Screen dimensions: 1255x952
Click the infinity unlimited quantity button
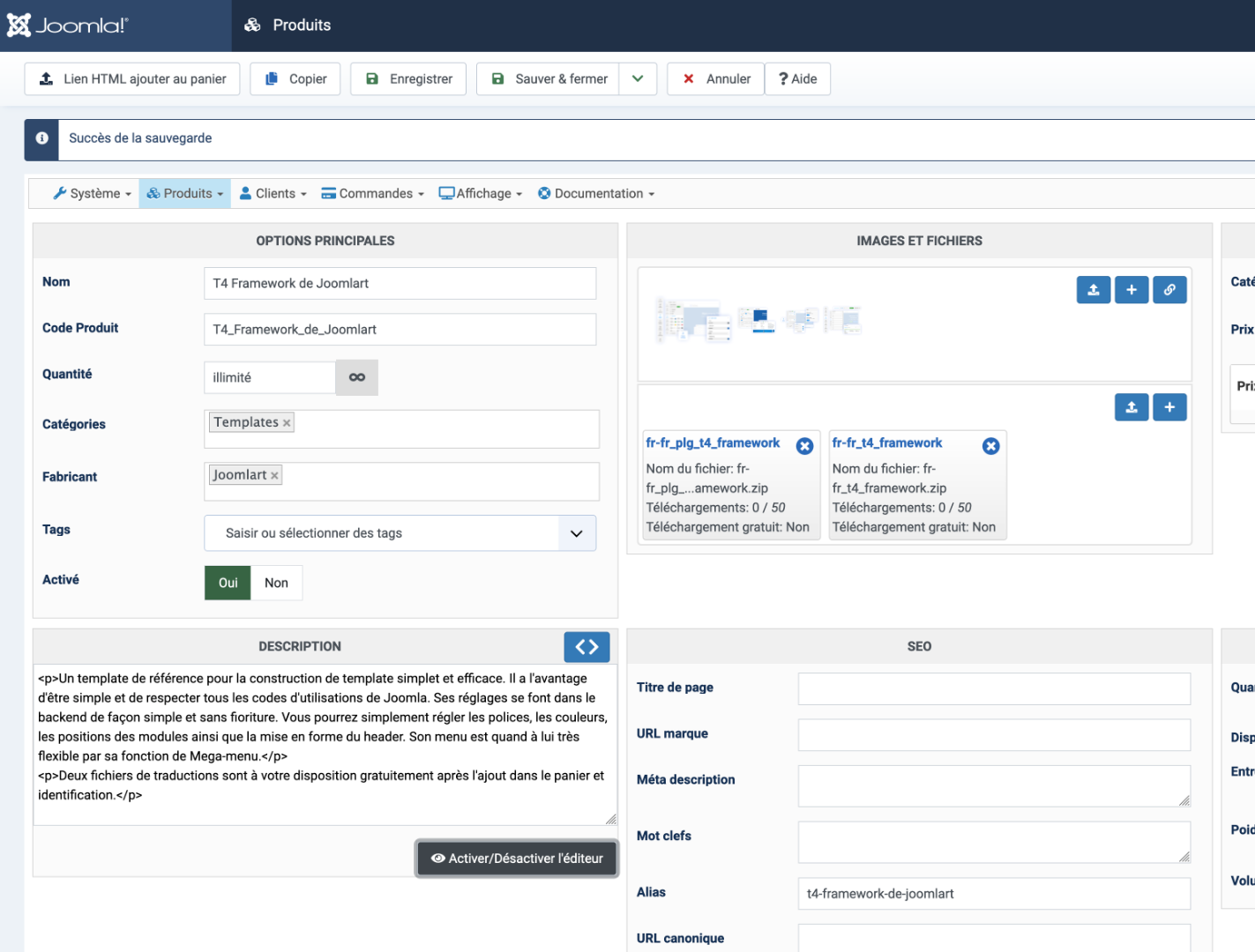coord(357,377)
